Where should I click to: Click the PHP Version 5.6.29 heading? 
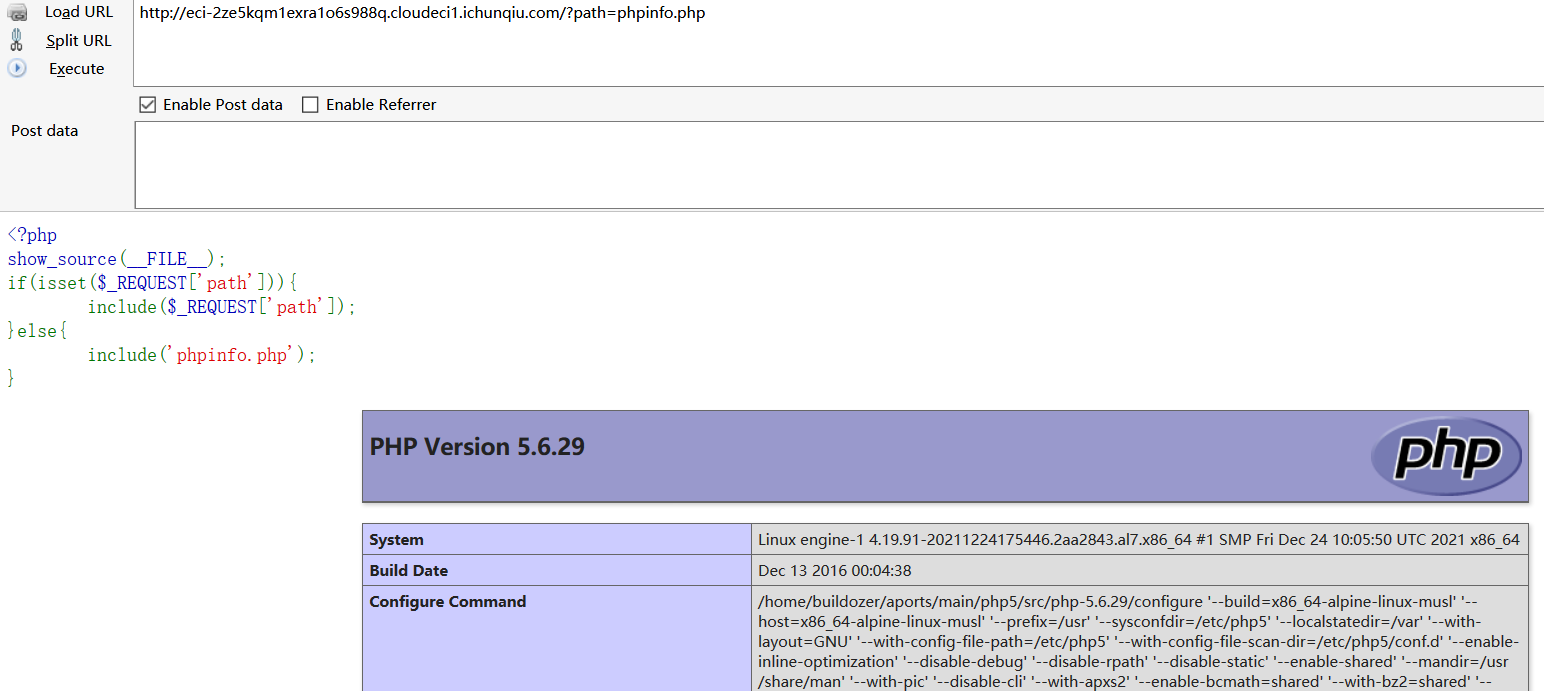click(477, 446)
